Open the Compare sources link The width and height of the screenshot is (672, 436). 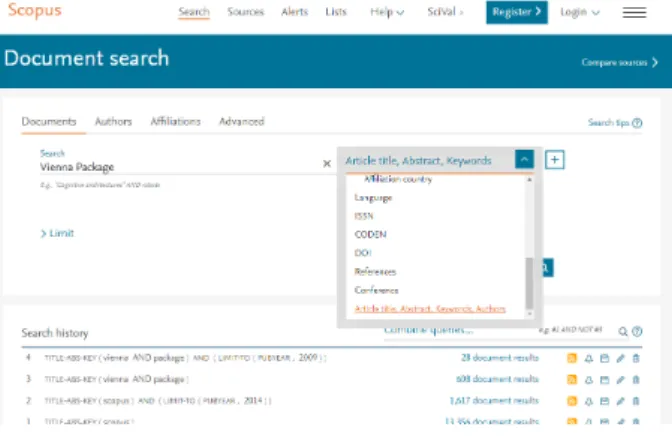point(619,63)
